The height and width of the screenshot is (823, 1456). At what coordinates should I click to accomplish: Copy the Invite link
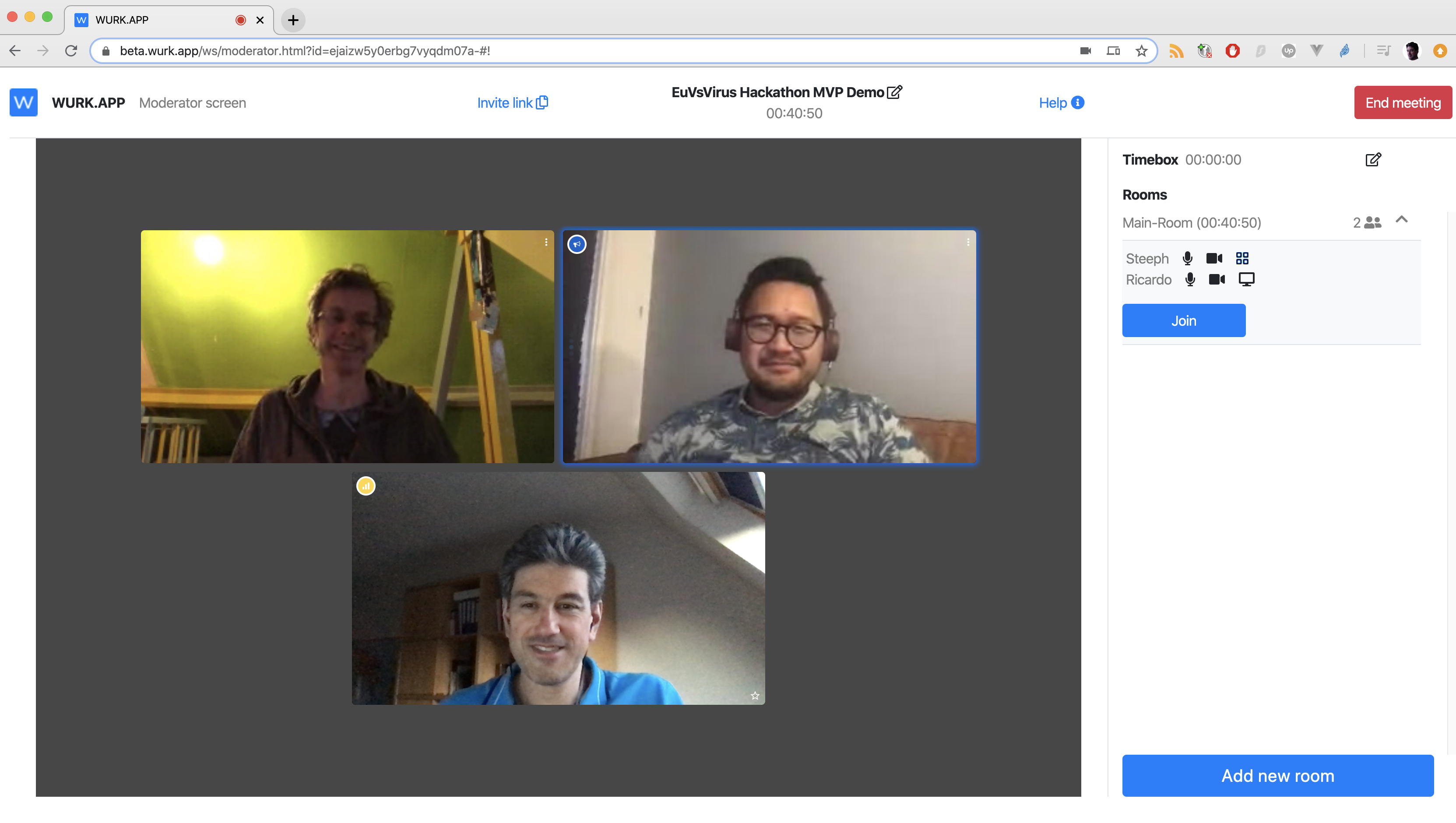pyautogui.click(x=512, y=102)
